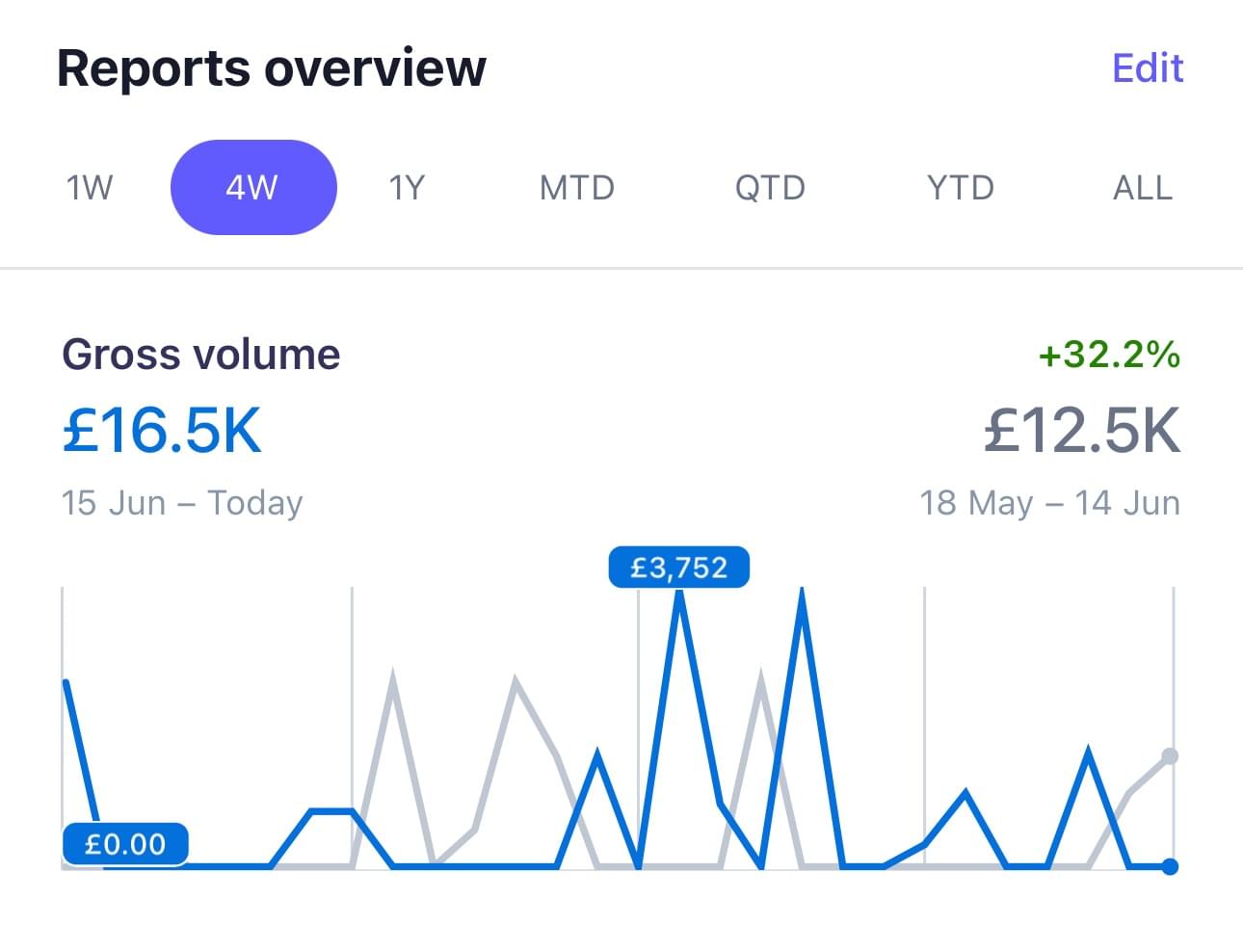Tap the £12.5K previous period total
Viewport: 1243px width, 952px height.
point(1081,430)
